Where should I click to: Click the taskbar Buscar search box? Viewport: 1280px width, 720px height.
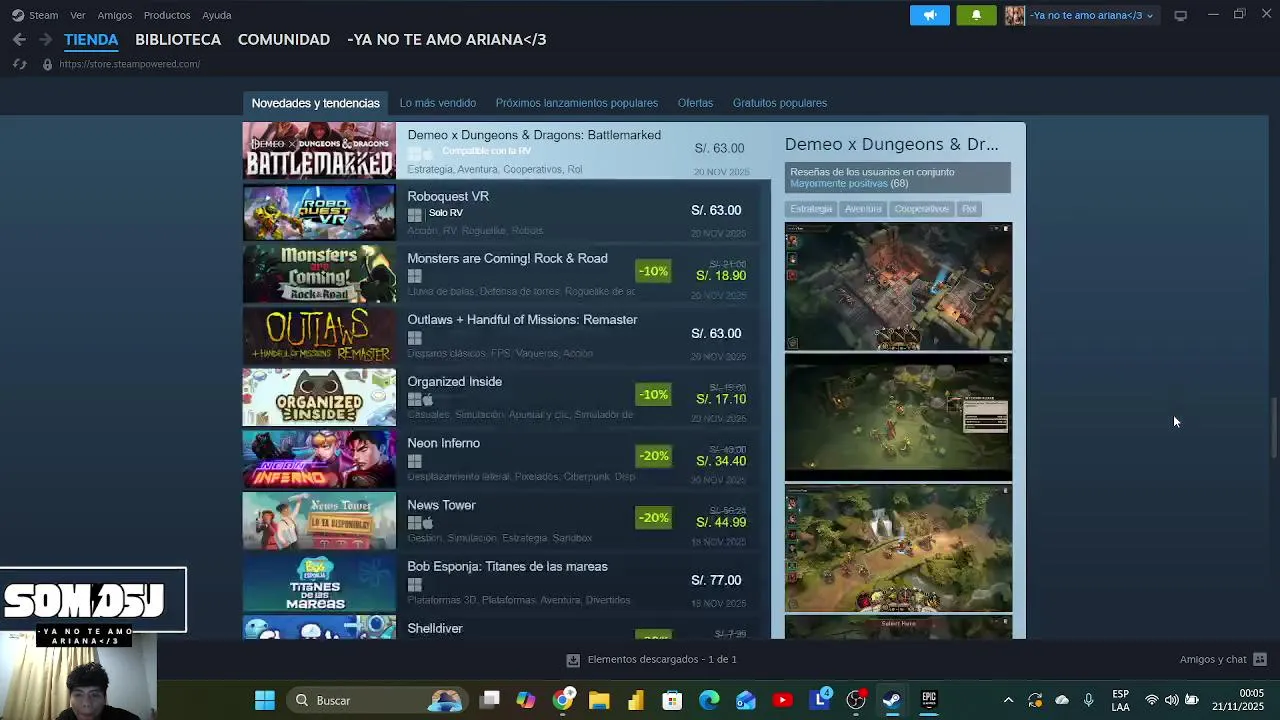coord(376,700)
